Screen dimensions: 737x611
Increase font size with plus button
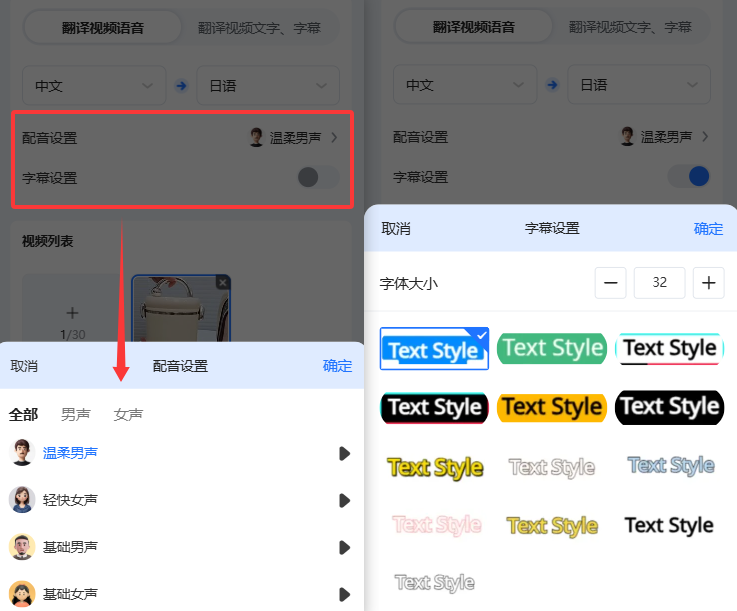click(709, 283)
